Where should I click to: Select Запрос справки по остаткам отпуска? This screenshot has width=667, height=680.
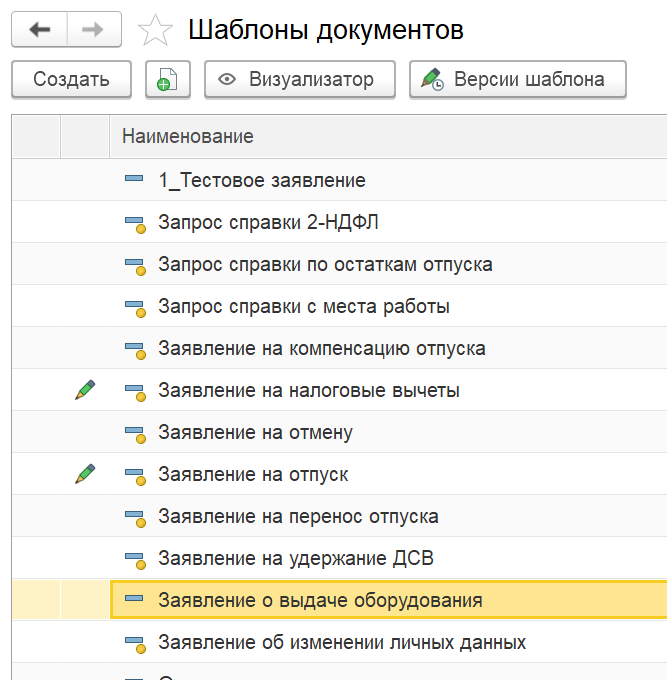coord(325,265)
